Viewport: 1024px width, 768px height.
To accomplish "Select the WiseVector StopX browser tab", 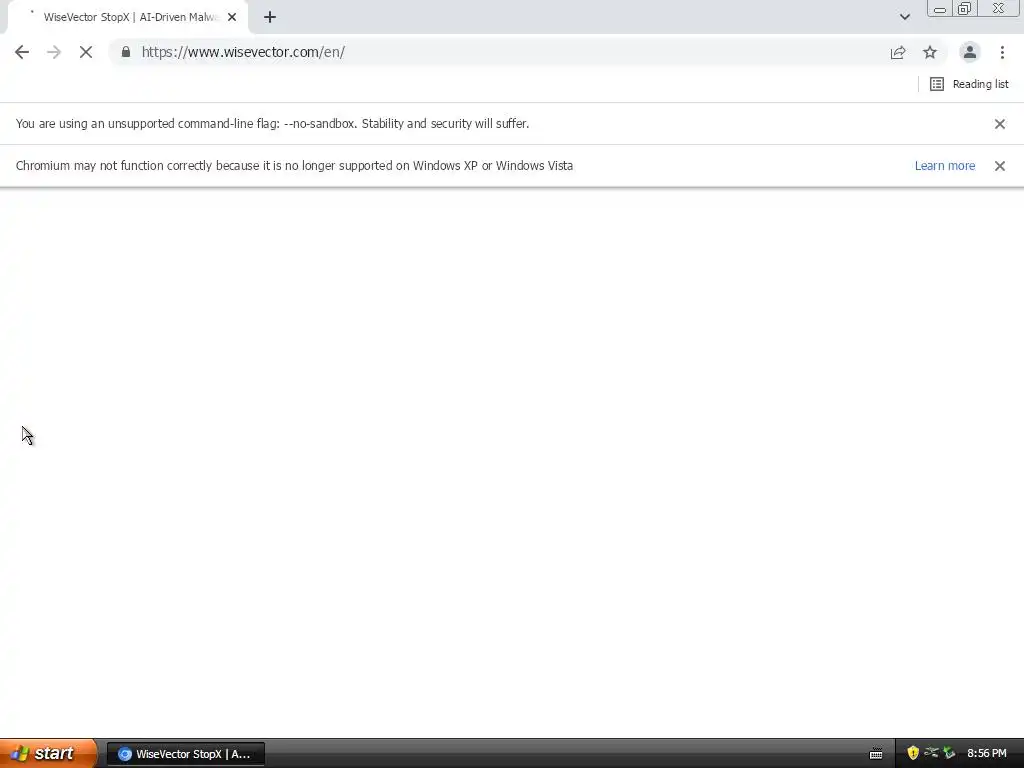I will (x=127, y=18).
